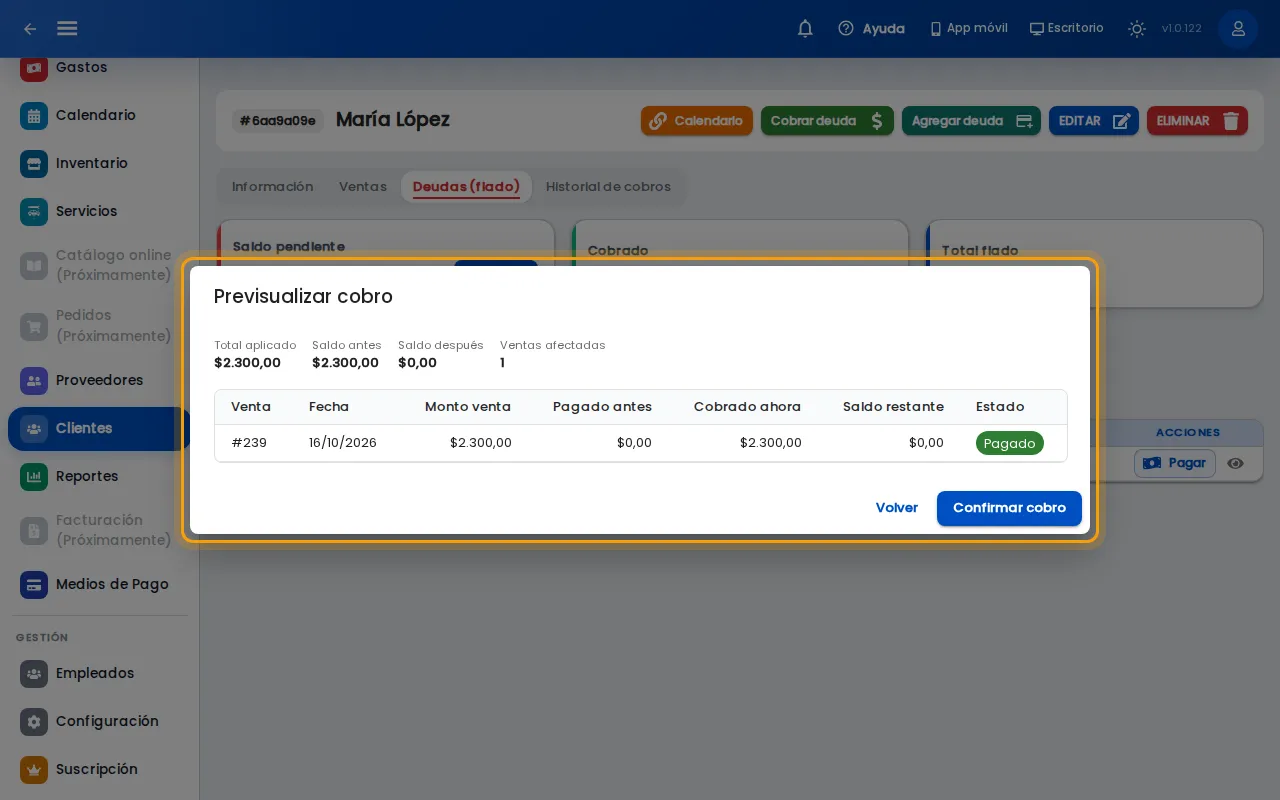Click the Previsualizar cobro dialog title
Viewport: 1280px width, 800px height.
coord(303,296)
